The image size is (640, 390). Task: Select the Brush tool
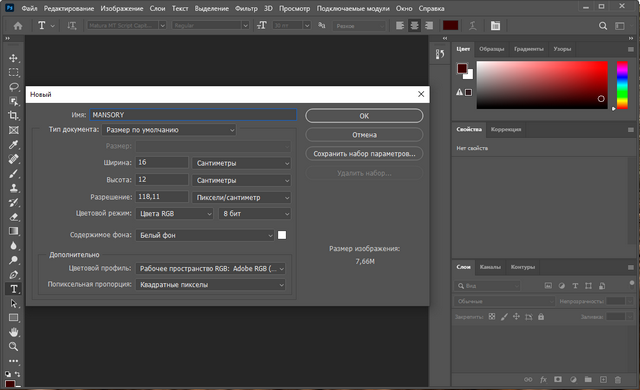tap(13, 173)
